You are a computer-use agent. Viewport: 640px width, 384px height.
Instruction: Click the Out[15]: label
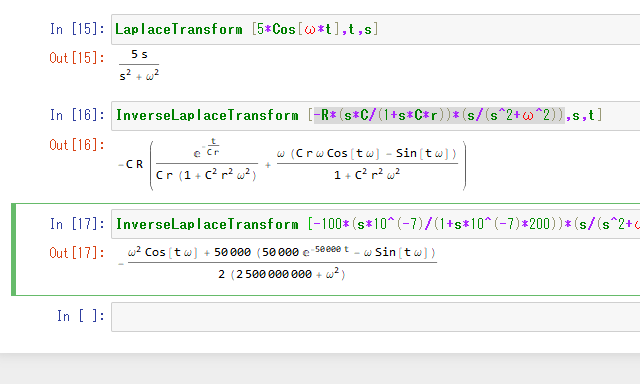[77, 58]
